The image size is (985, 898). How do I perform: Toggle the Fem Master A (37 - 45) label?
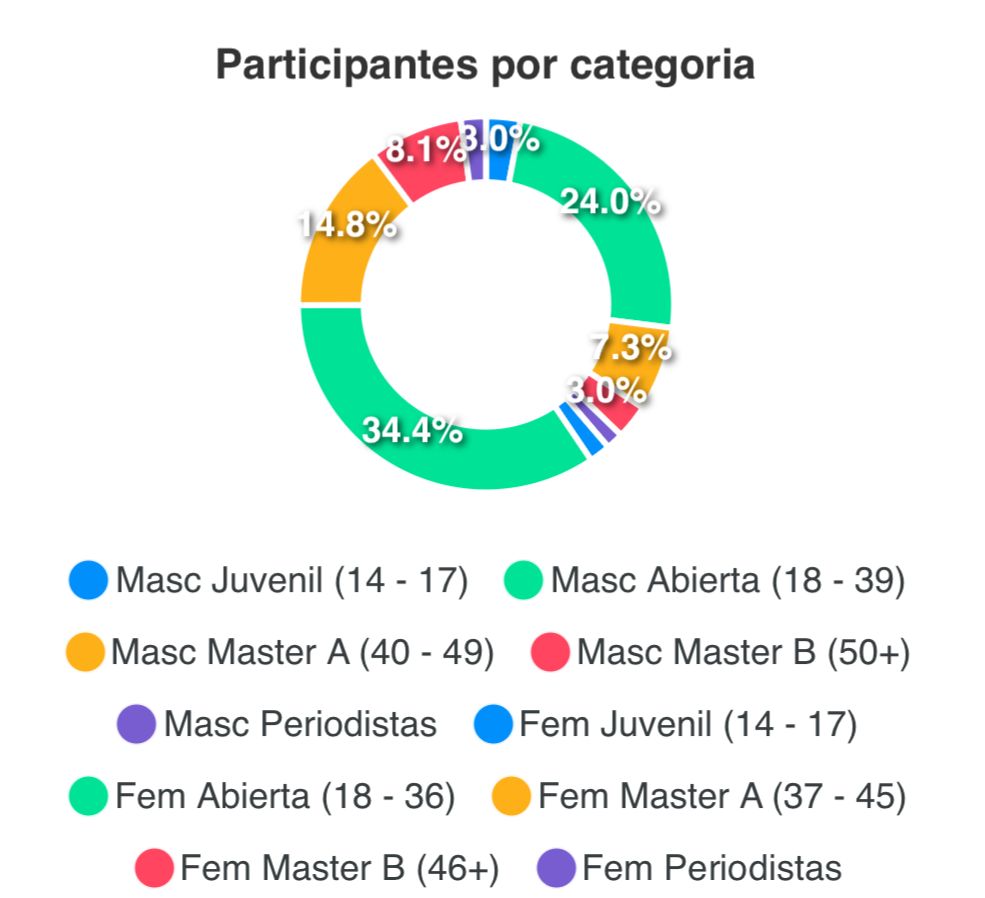pyautogui.click(x=721, y=797)
